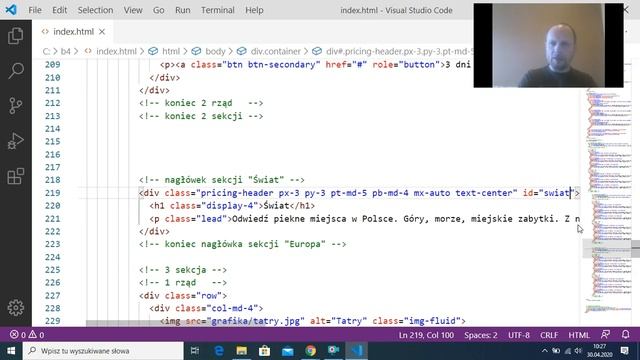640x360 pixels.
Task: Open the Explorer view in activity bar
Action: coord(16,36)
